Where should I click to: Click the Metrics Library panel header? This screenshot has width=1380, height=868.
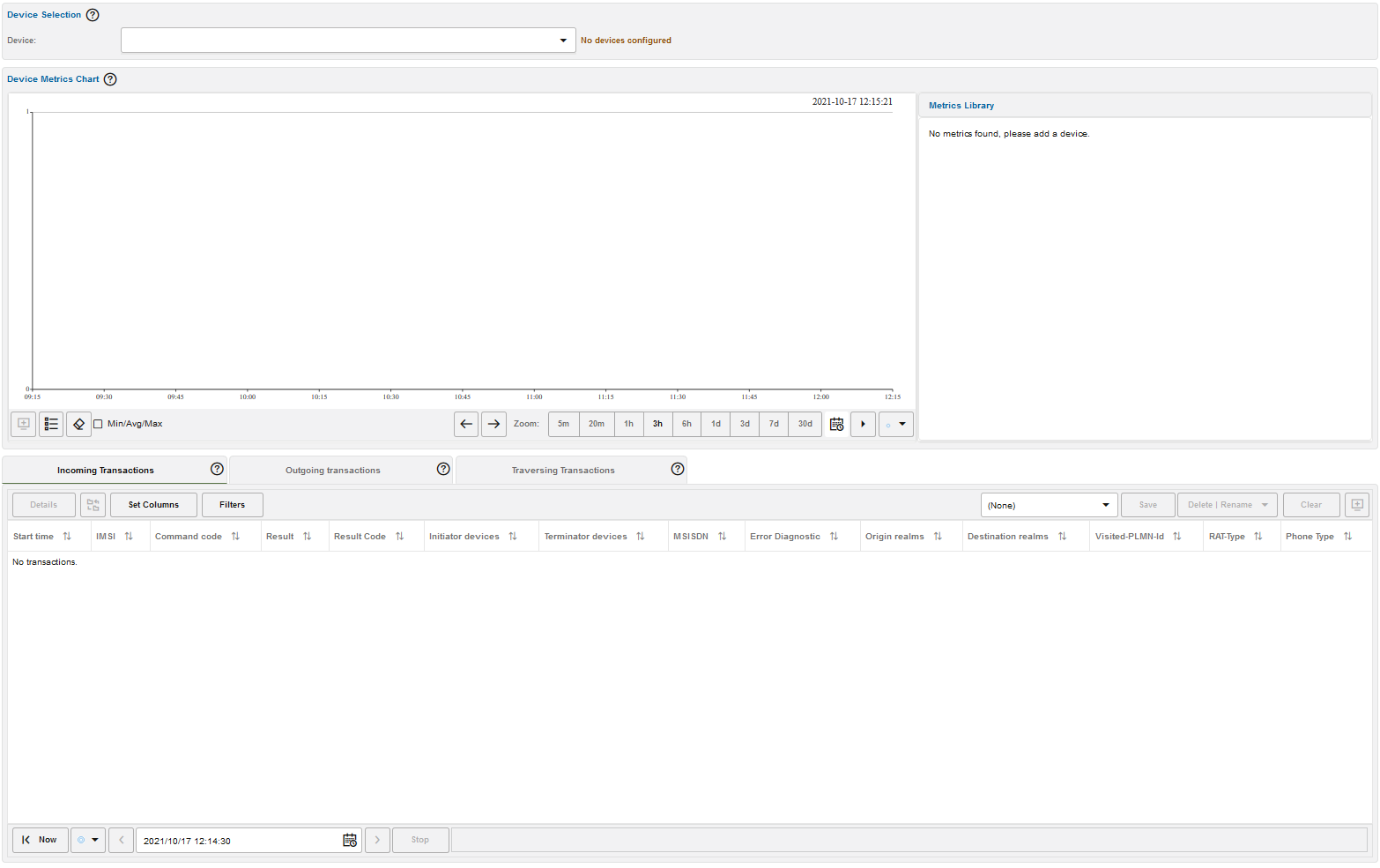pos(1145,106)
